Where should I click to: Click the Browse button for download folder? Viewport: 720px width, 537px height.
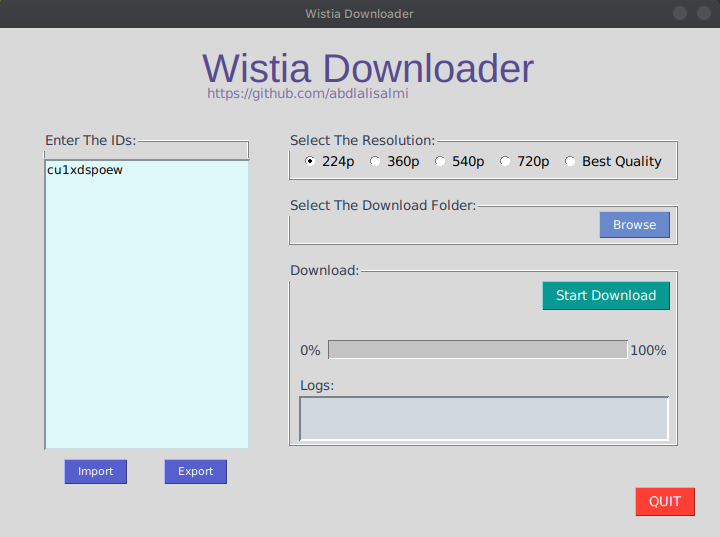point(635,225)
